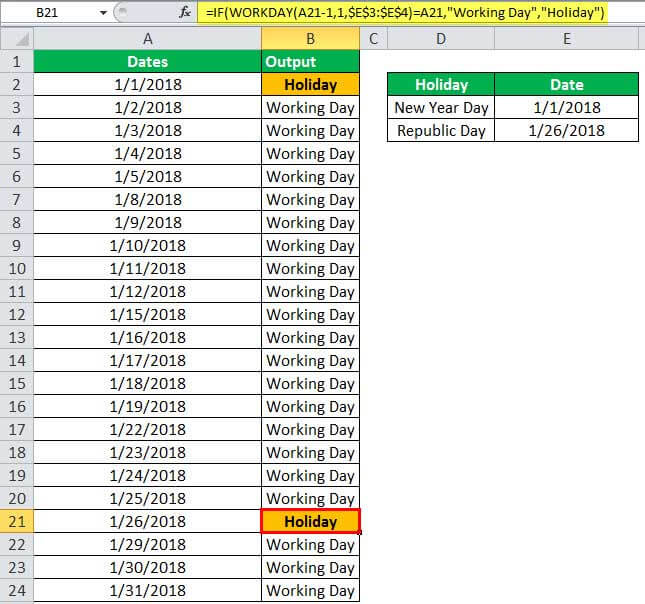
Task: Click the 1/18/2018 date cell
Action: pos(147,384)
